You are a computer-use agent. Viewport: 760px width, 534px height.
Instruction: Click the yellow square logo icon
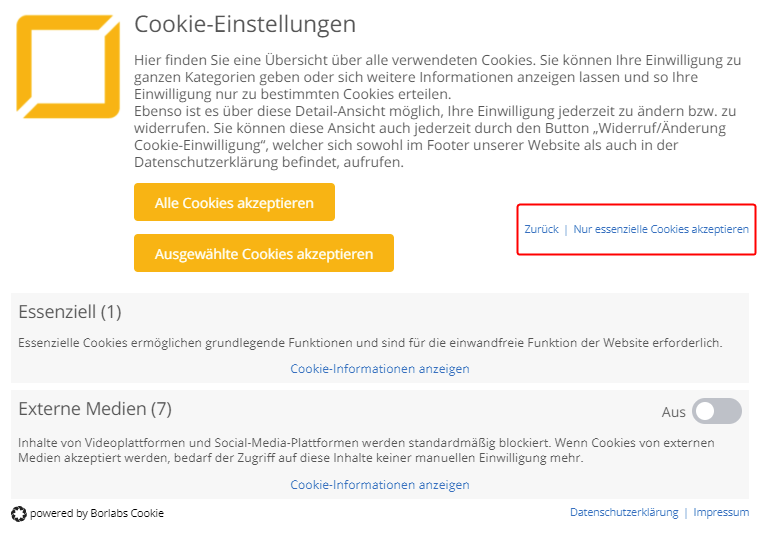point(68,66)
